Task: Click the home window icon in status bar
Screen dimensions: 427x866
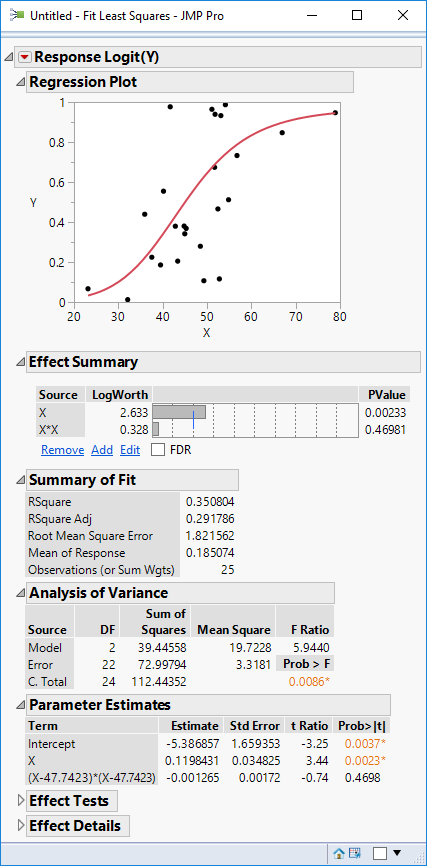Action: [339, 853]
